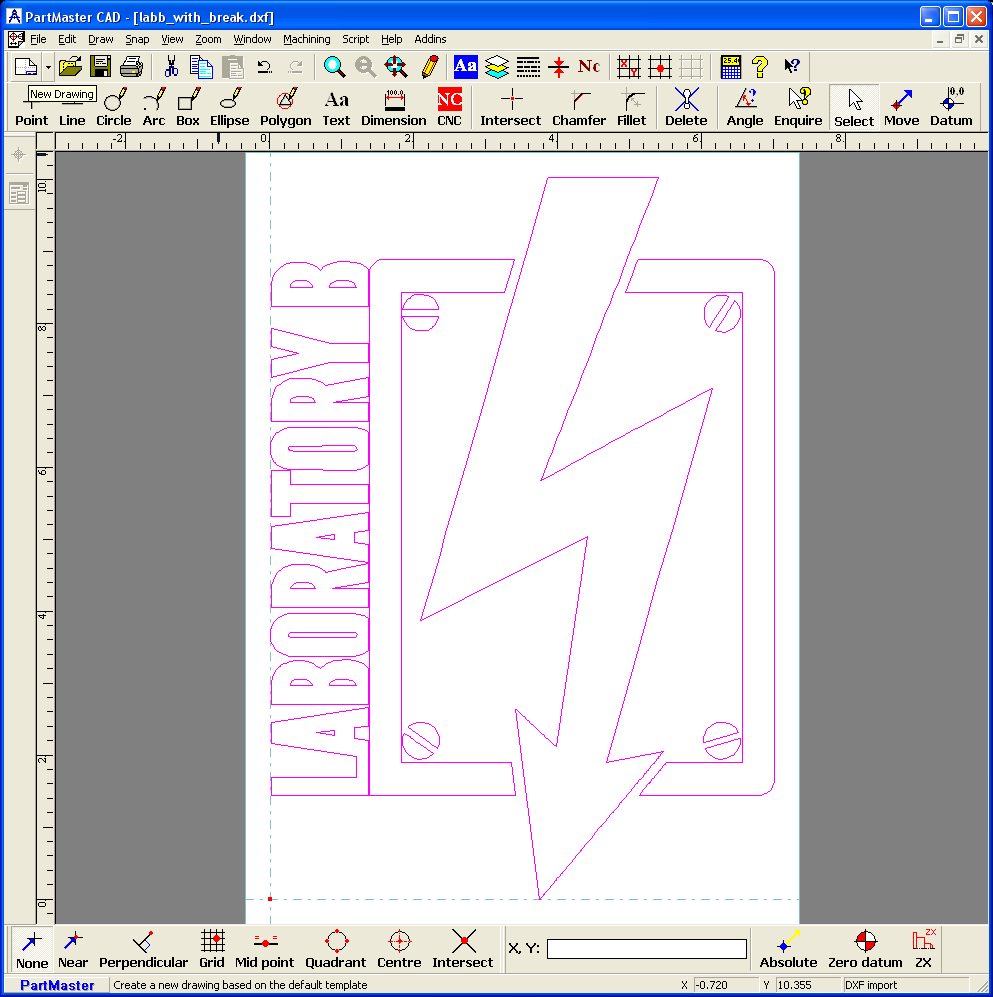993x997 pixels.
Task: Click the pencil redraw icon
Action: coord(430,66)
